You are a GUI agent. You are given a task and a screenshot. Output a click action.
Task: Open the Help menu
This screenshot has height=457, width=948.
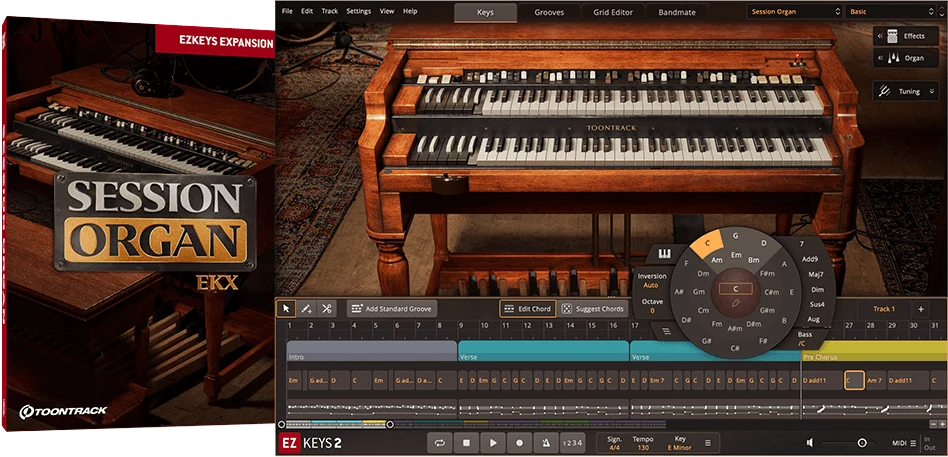click(x=410, y=11)
